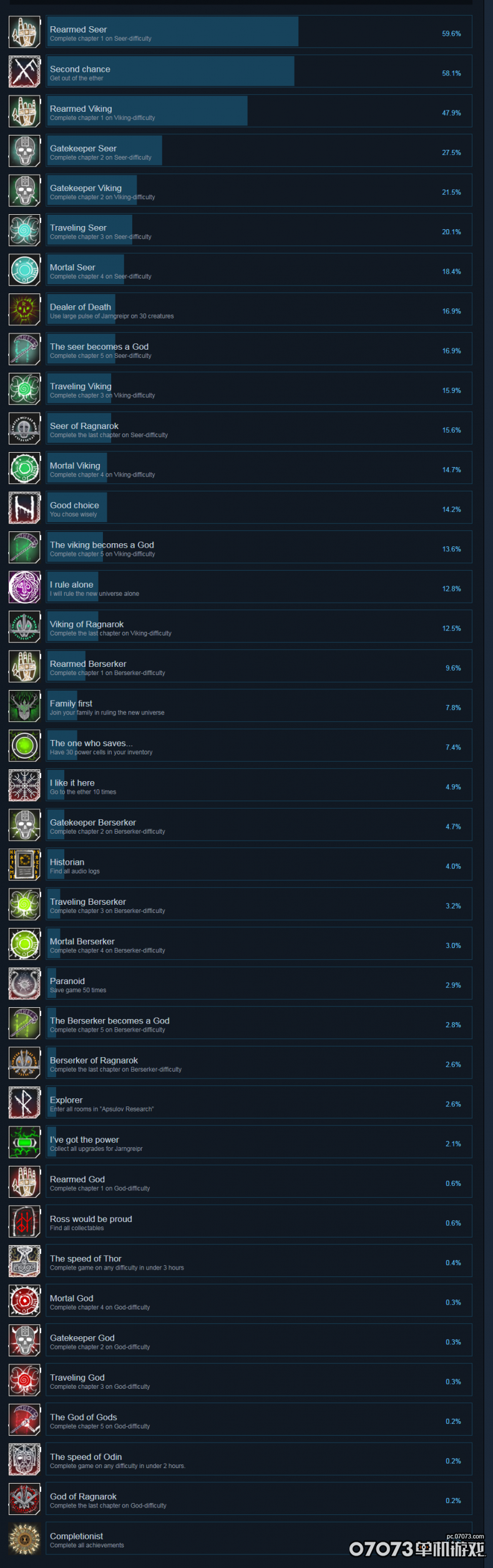493x1568 pixels.
Task: Click the 59.6% percentage of Rearmed Seer
Action: (451, 34)
